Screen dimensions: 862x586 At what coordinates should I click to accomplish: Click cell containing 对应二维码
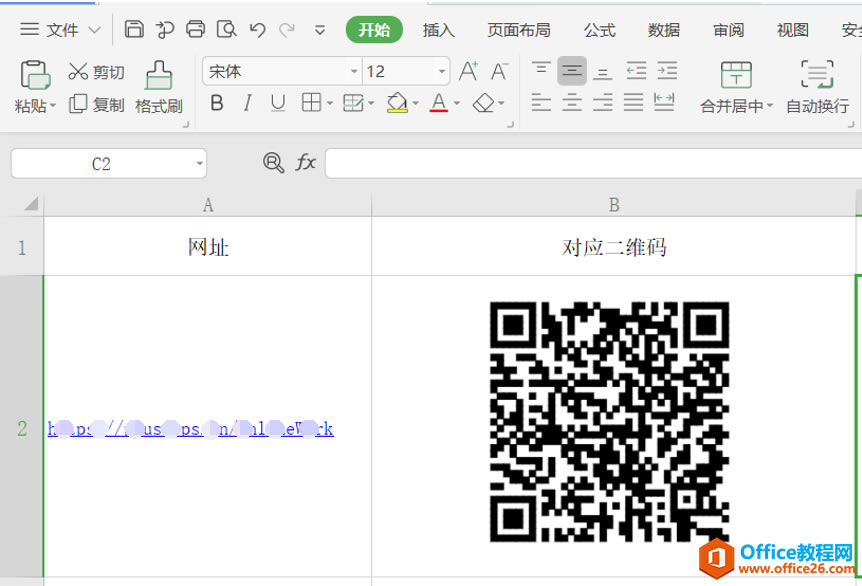click(614, 247)
